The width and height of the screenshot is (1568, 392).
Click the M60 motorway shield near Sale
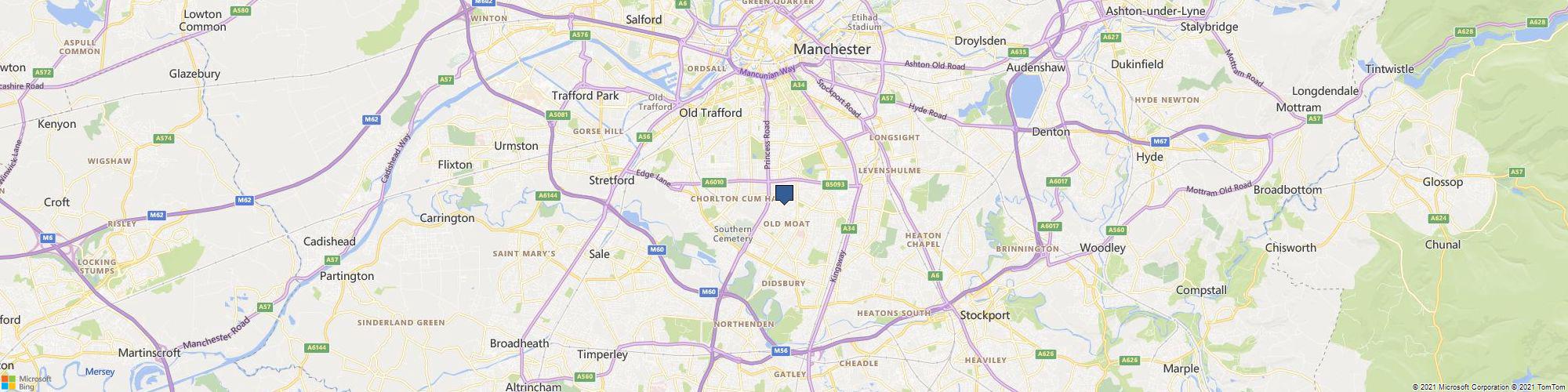tap(657, 249)
